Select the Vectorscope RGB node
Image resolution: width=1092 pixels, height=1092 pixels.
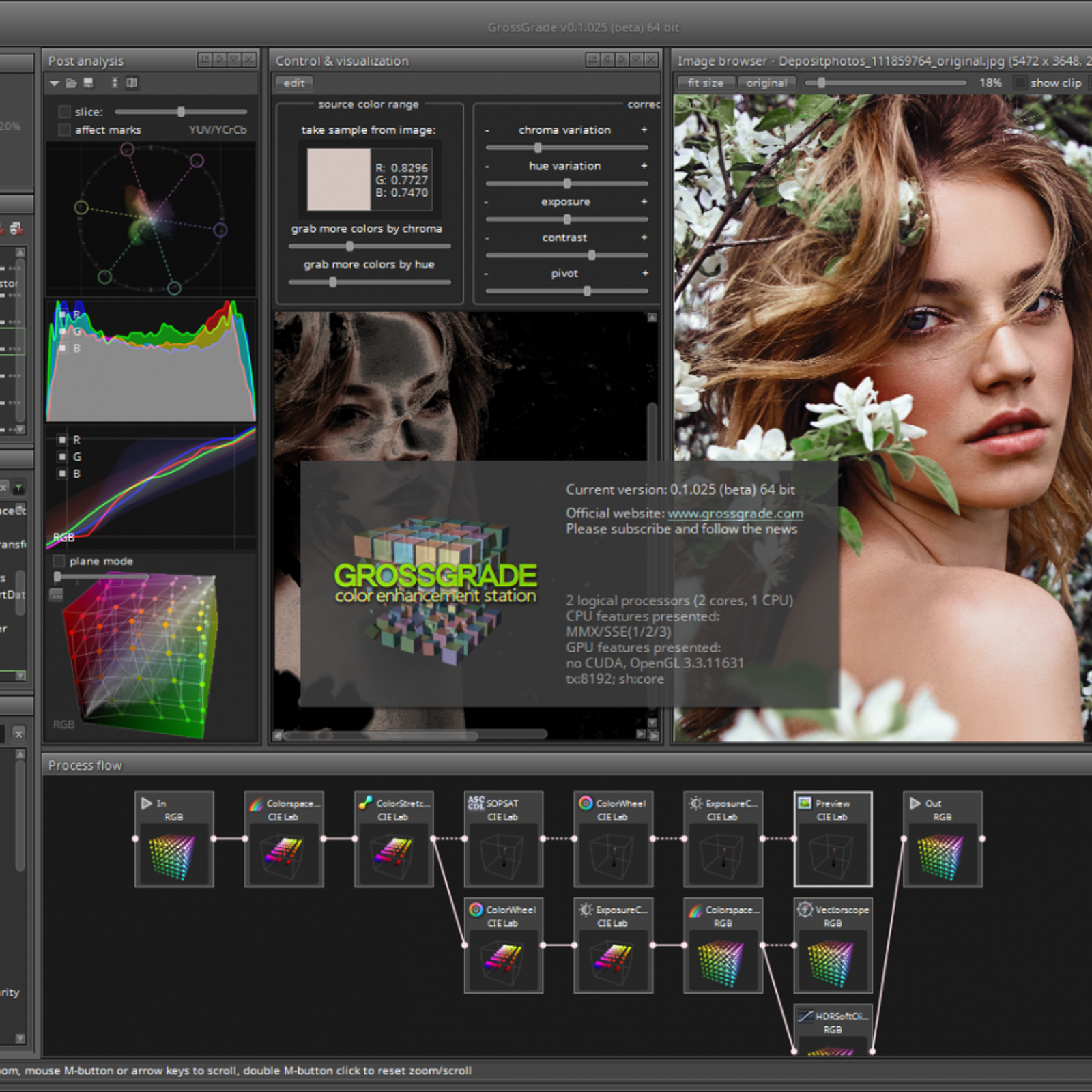(832, 945)
